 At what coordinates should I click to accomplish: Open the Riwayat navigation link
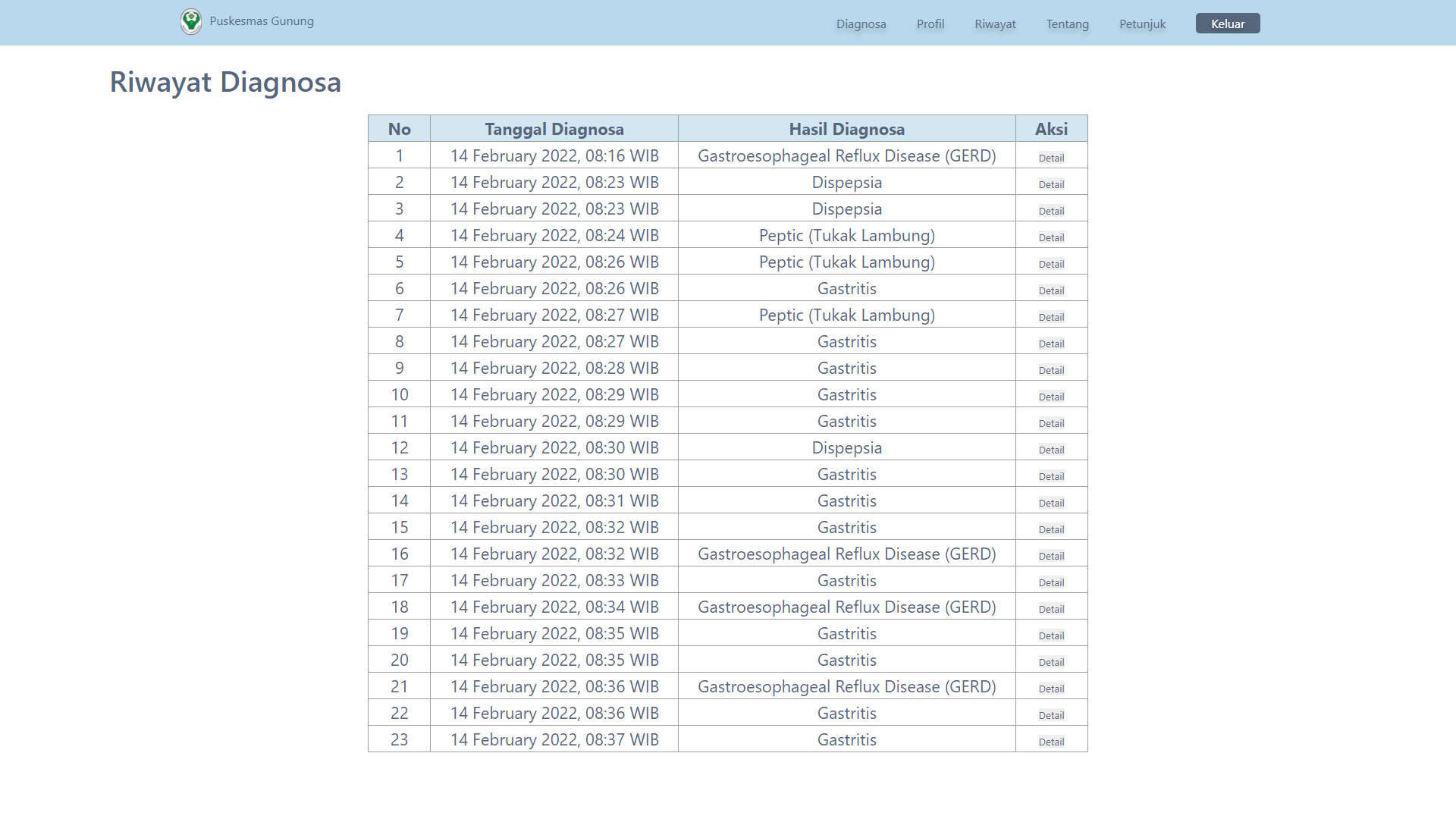click(995, 24)
